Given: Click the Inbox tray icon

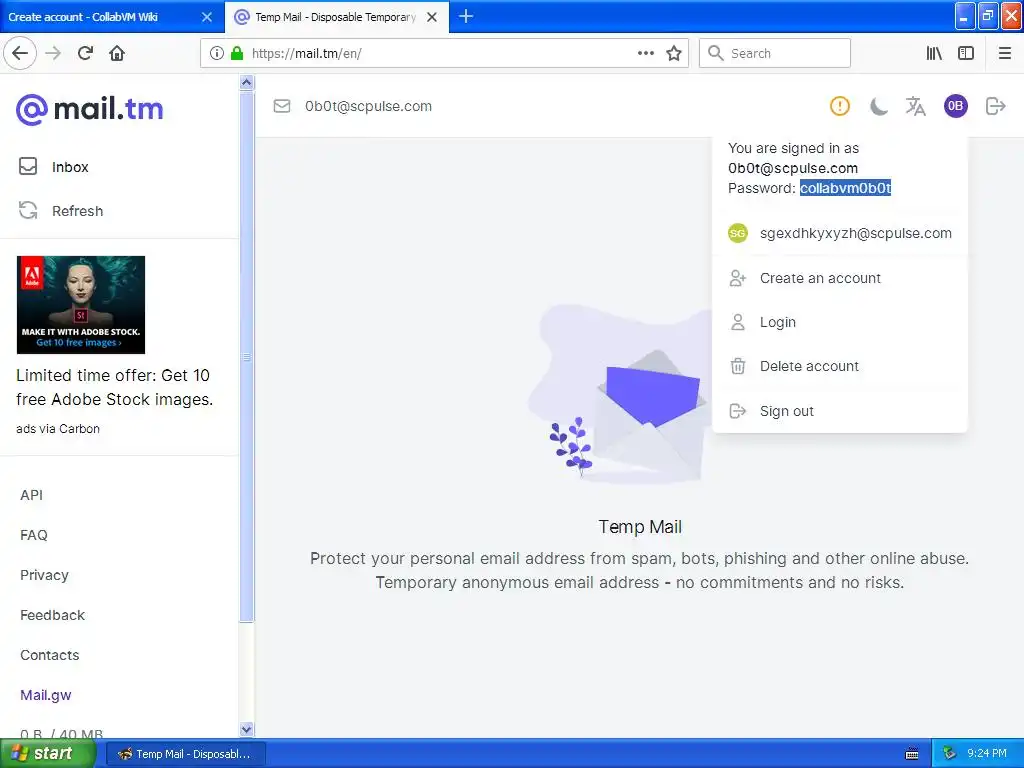Looking at the screenshot, I should click(28, 167).
